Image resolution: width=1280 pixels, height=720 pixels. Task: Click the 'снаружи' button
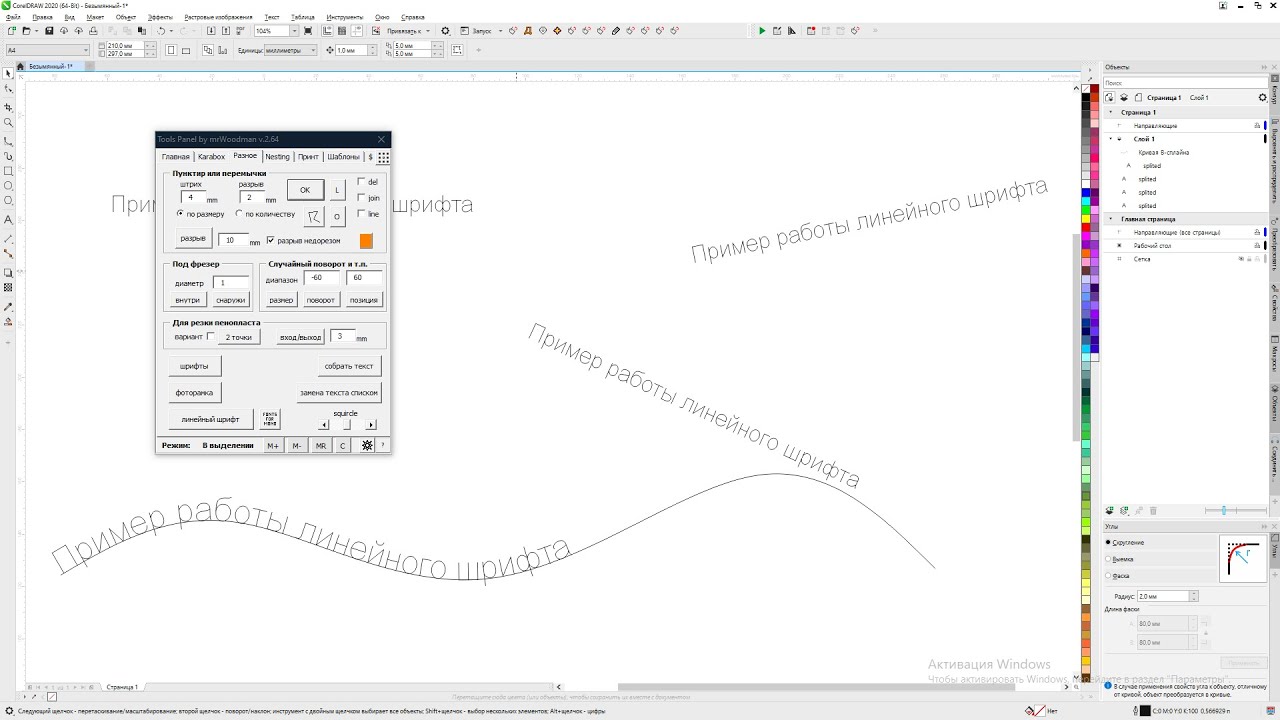pos(230,300)
